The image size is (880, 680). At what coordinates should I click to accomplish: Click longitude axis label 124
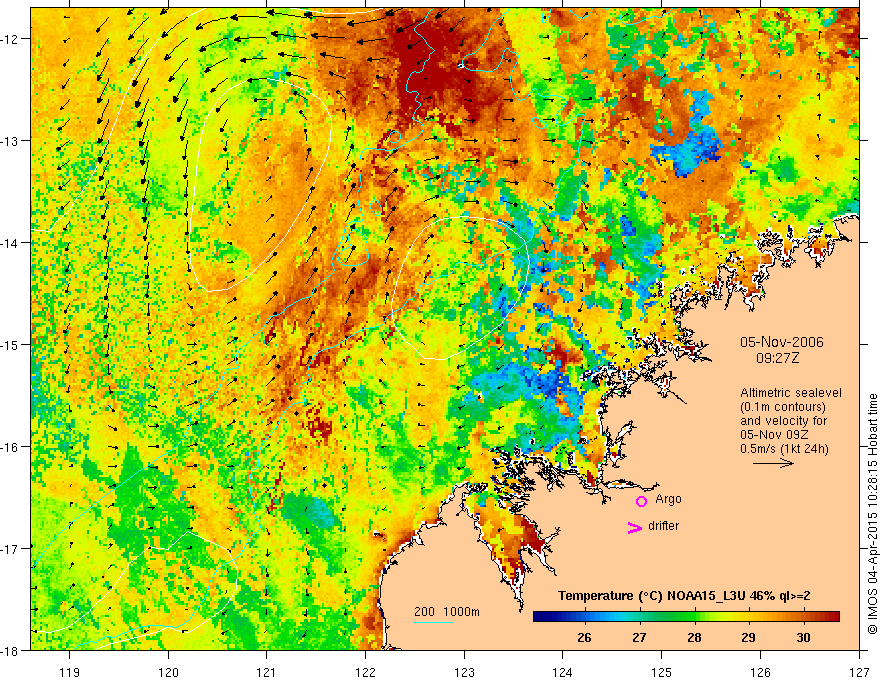[563, 672]
